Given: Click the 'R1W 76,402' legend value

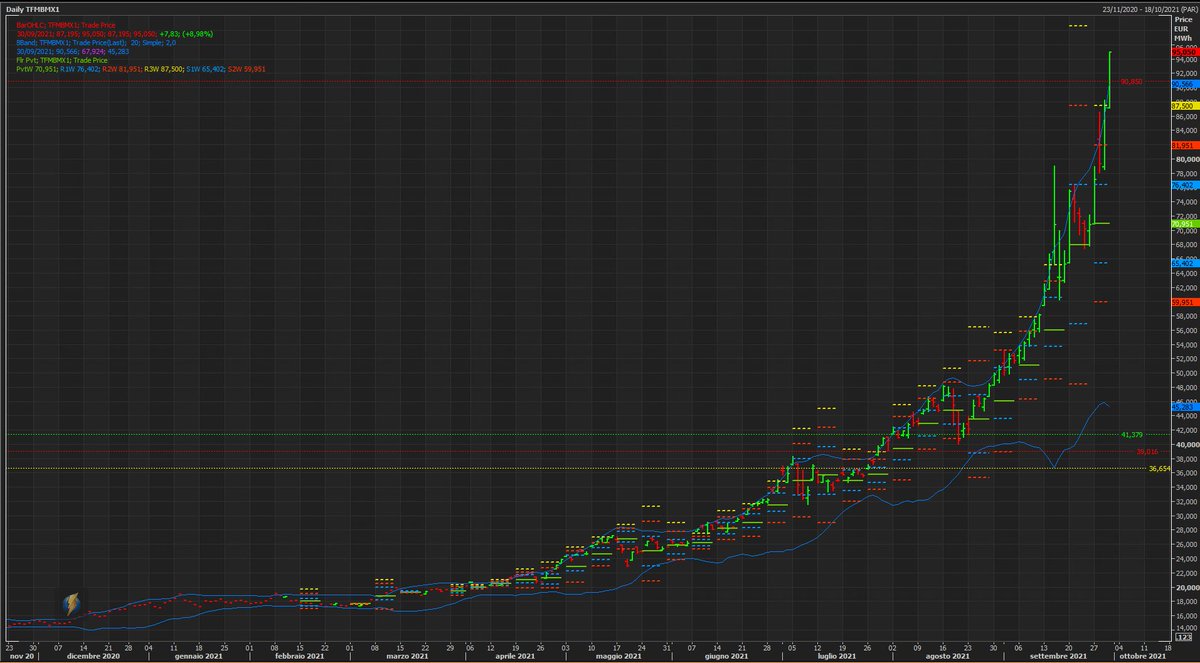Looking at the screenshot, I should coord(80,69).
